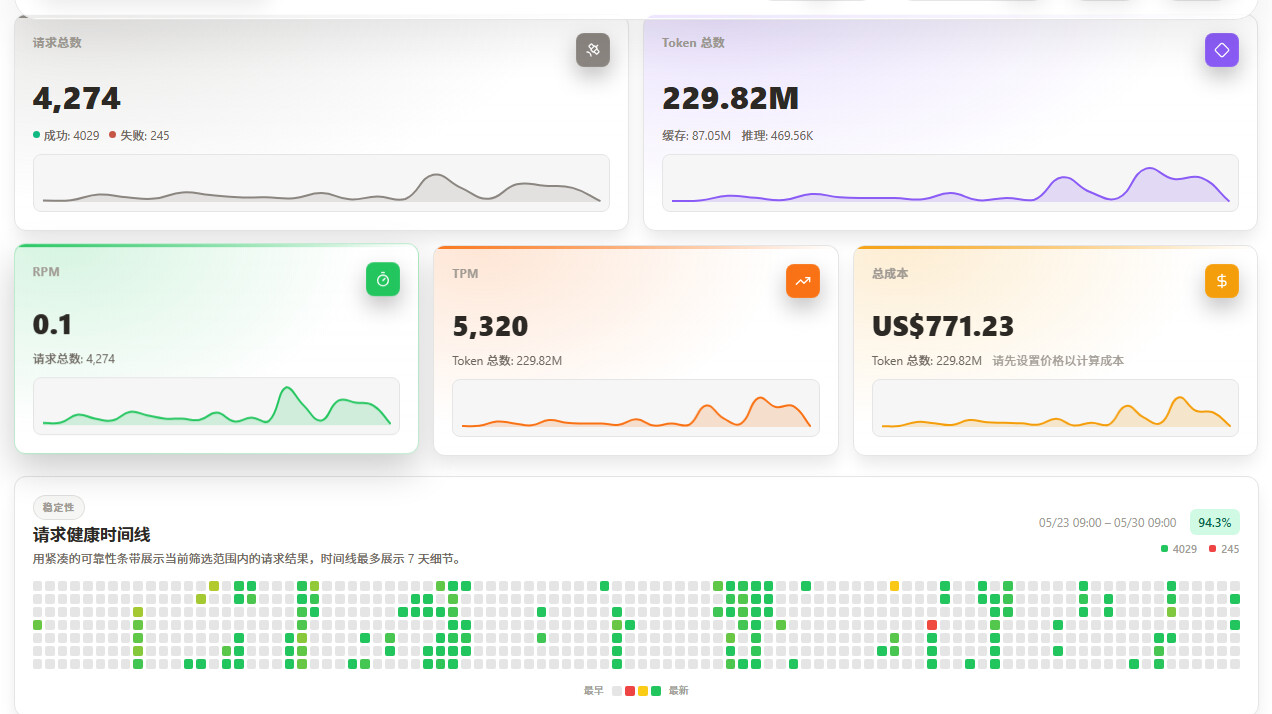Click the satellite icon on the 请求总数 card
The image size is (1272, 714).
[593, 50]
